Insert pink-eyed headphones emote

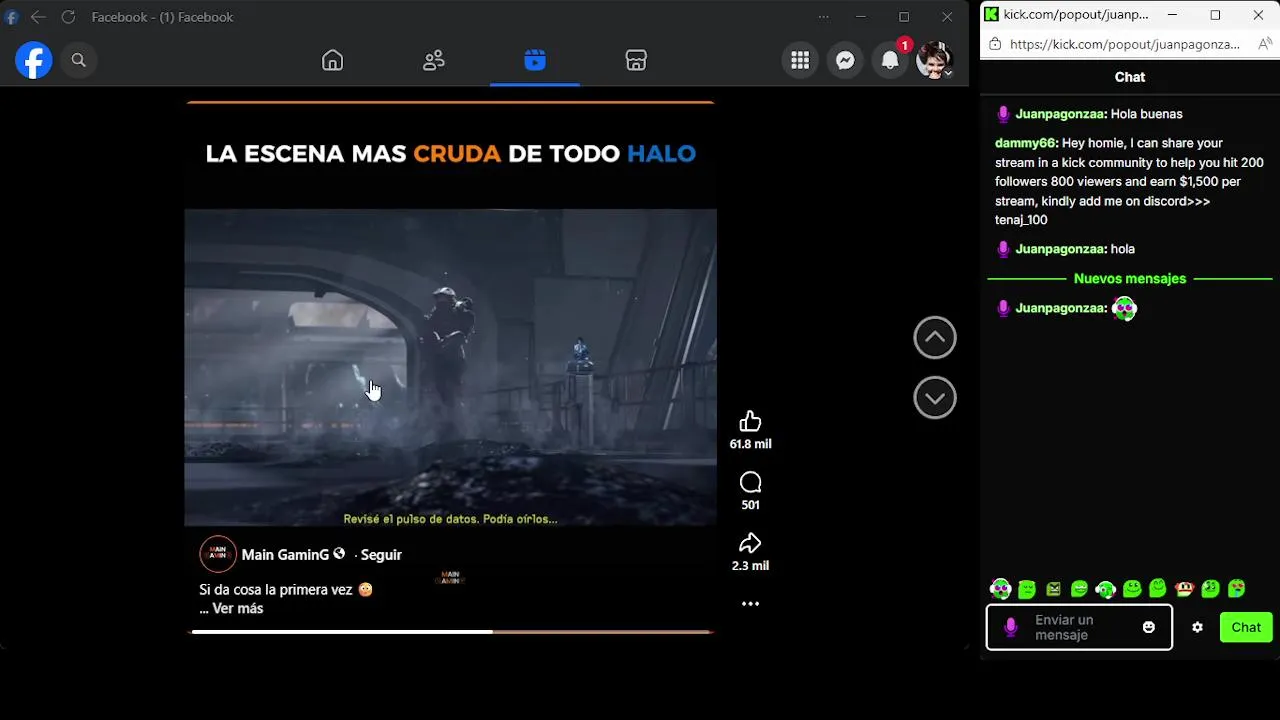click(1000, 589)
